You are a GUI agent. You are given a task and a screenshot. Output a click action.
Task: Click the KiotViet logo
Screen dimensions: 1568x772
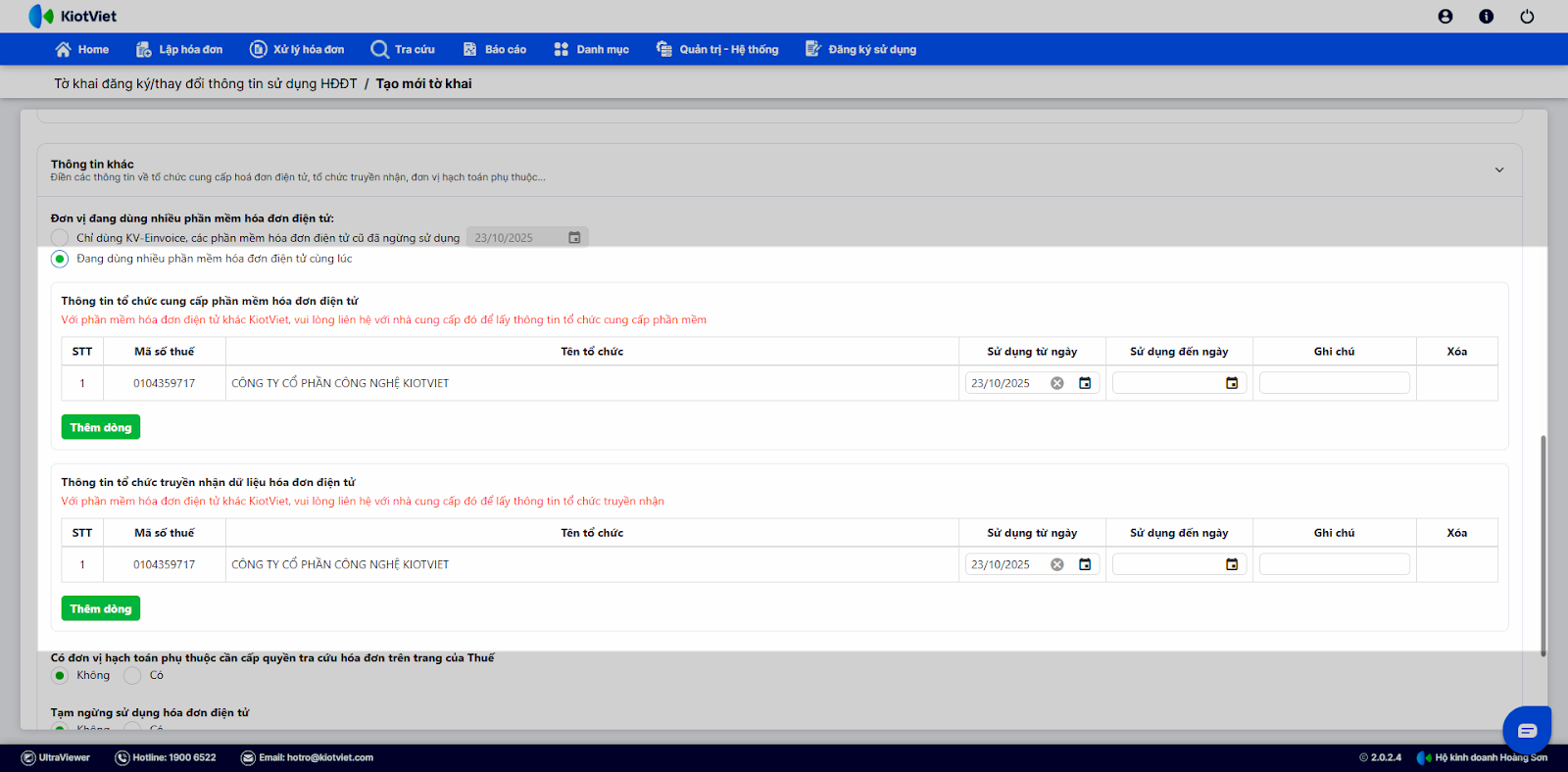[x=73, y=17]
